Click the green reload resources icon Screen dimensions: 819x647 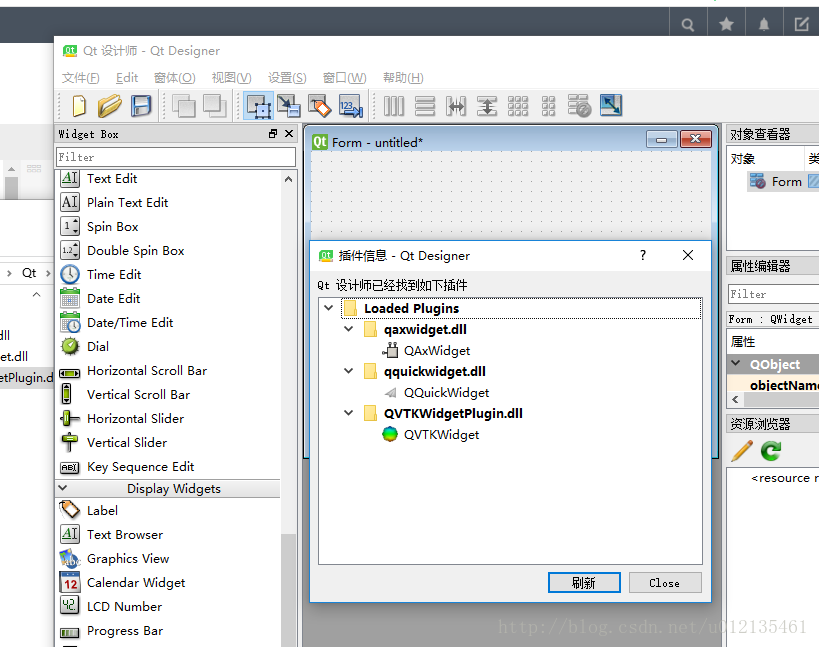(x=771, y=451)
